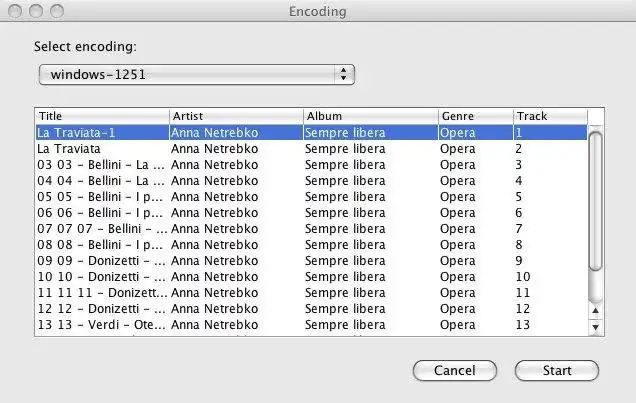The image size is (636, 403).
Task: Select the La Traviata-1 row
Action: (x=100, y=132)
